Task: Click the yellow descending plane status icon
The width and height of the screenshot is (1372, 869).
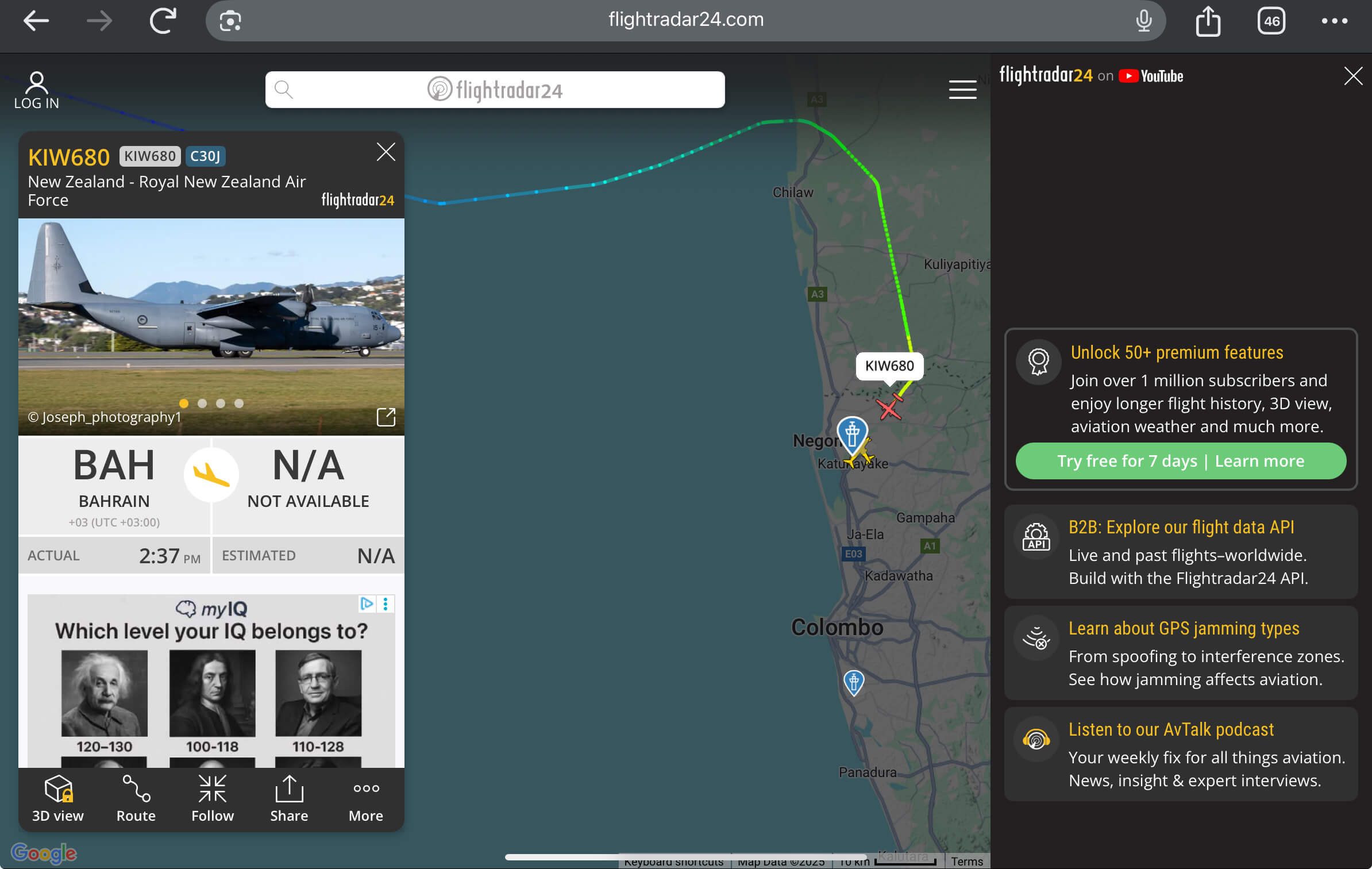Action: tap(211, 475)
